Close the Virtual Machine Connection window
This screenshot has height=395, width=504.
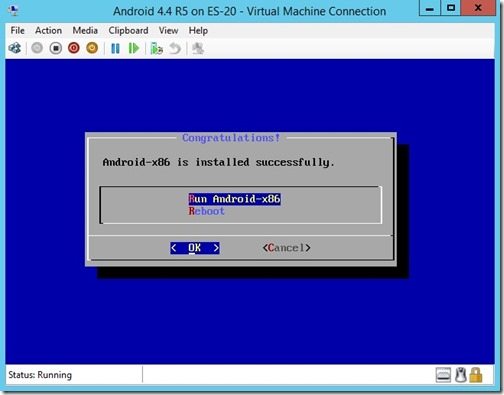coord(478,8)
